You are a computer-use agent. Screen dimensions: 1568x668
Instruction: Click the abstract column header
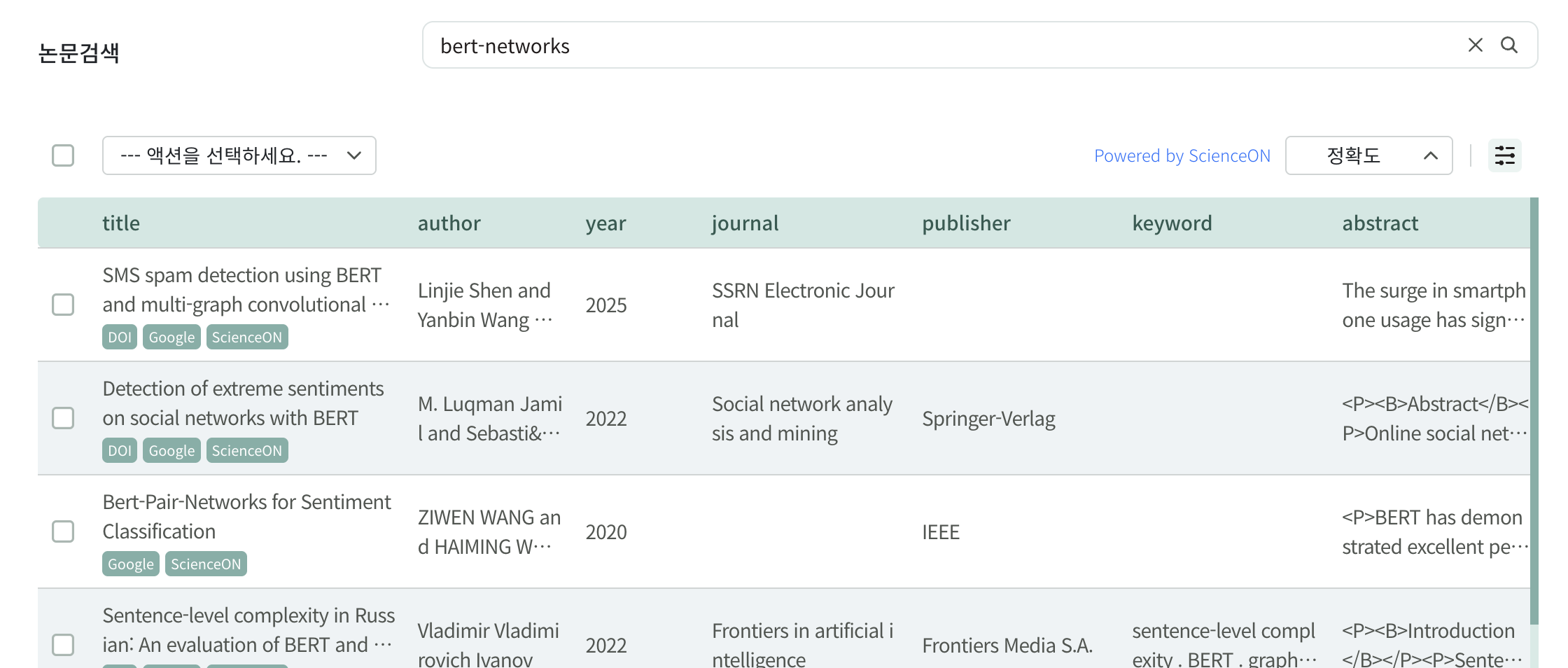[x=1380, y=223]
